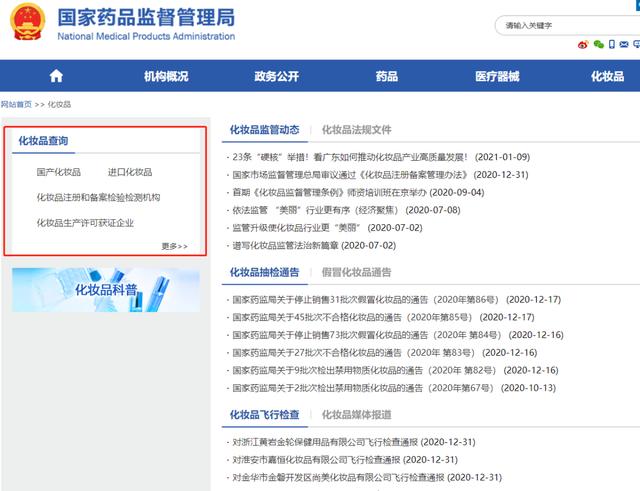Click 更多>> in 化妆品查询 panel
The height and width of the screenshot is (491, 640).
pyautogui.click(x=174, y=246)
